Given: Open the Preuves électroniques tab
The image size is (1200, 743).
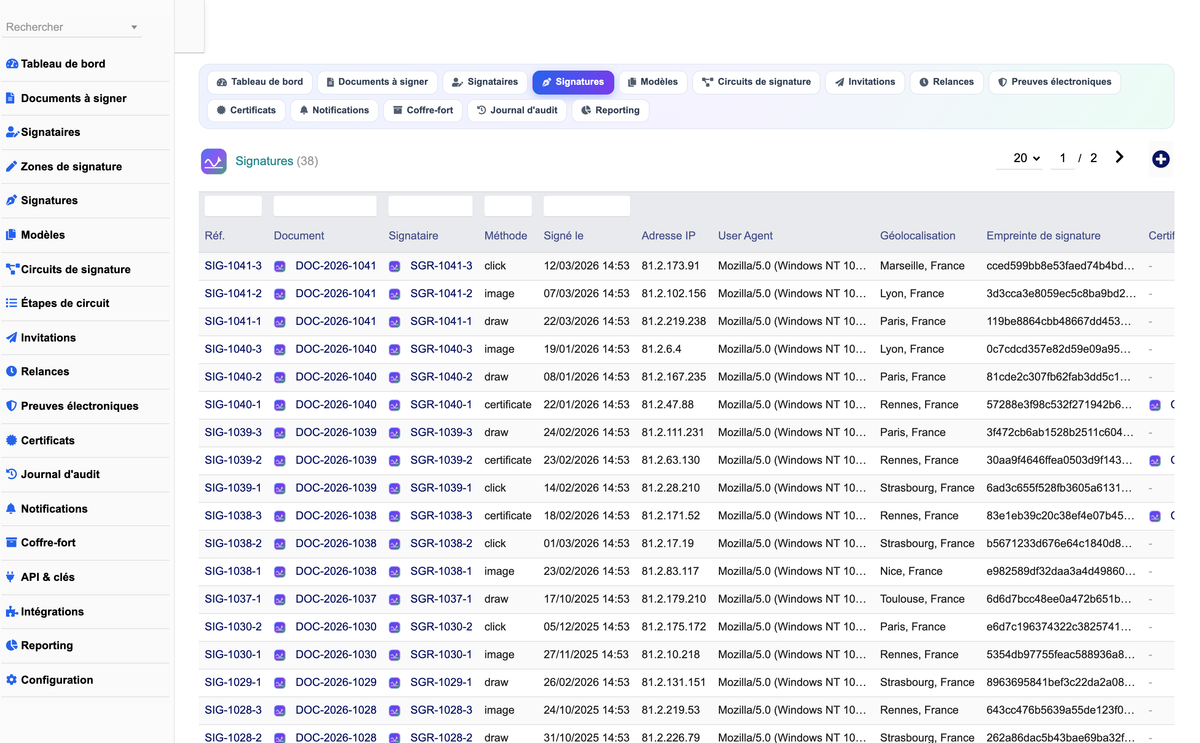Looking at the screenshot, I should click(x=1054, y=82).
